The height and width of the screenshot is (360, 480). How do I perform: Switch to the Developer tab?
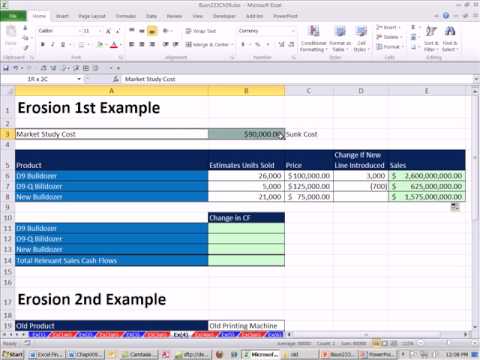click(x=224, y=16)
